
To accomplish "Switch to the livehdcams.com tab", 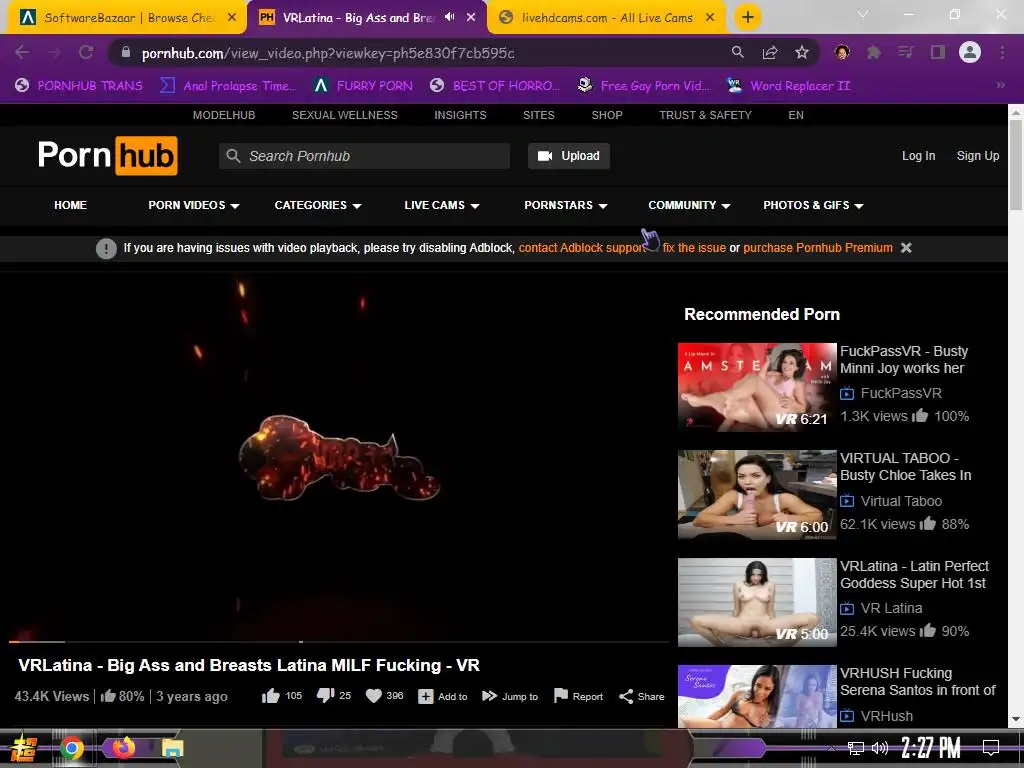I will tap(606, 18).
